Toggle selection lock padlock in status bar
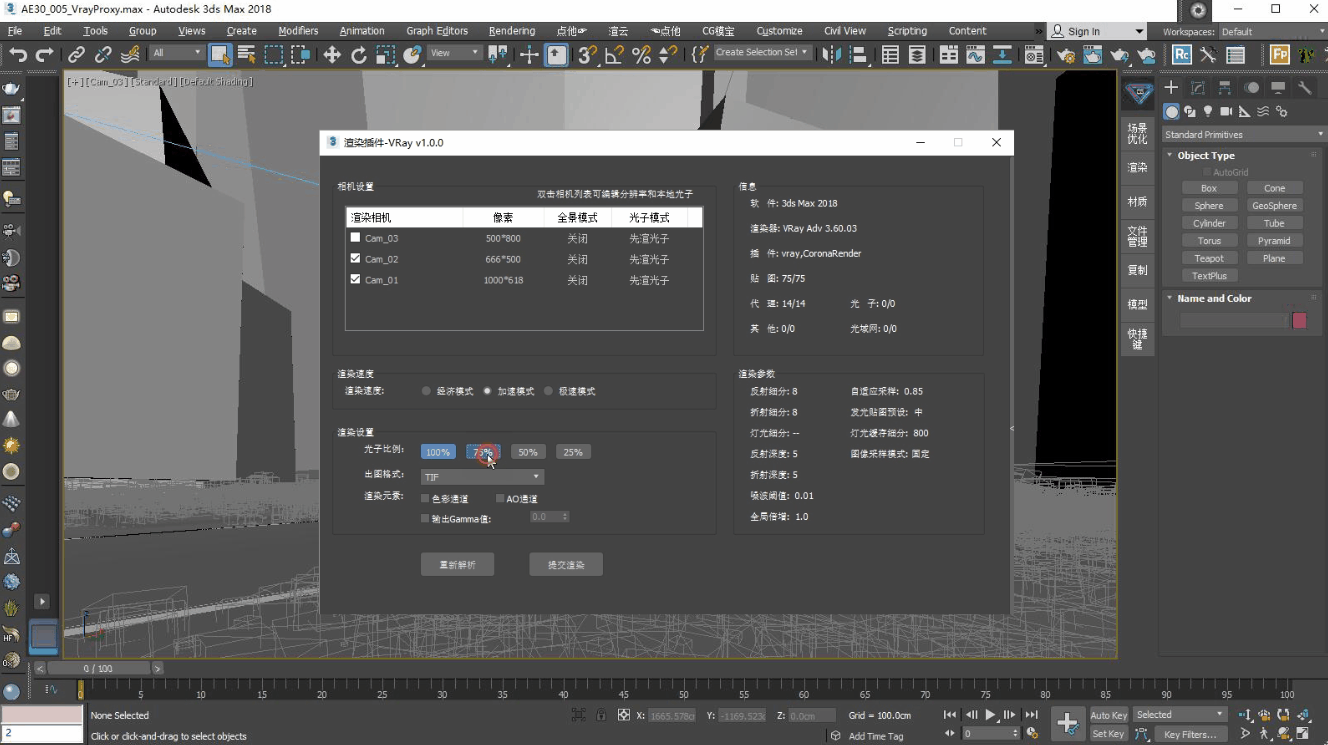 pyautogui.click(x=601, y=715)
